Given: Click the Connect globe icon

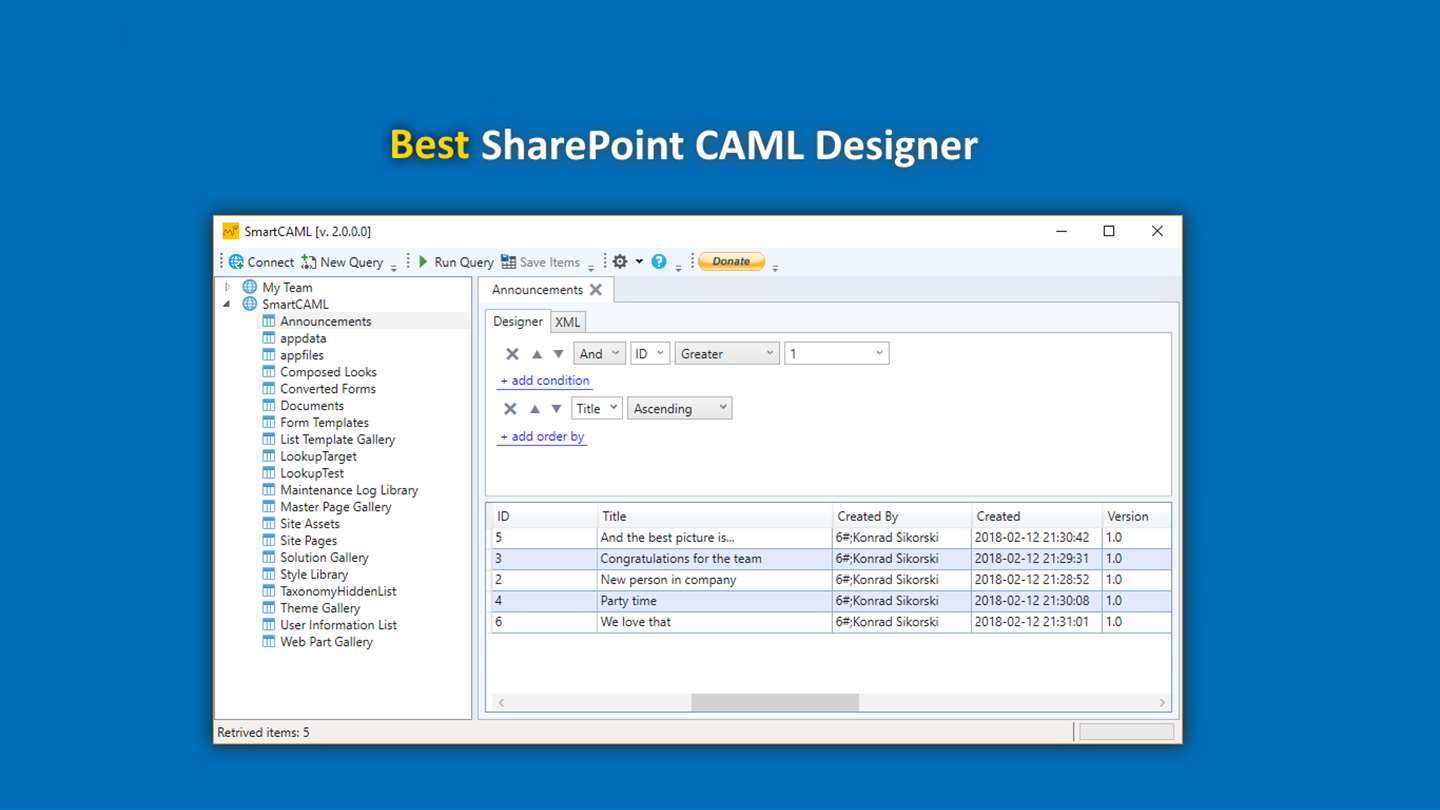Looking at the screenshot, I should (237, 262).
